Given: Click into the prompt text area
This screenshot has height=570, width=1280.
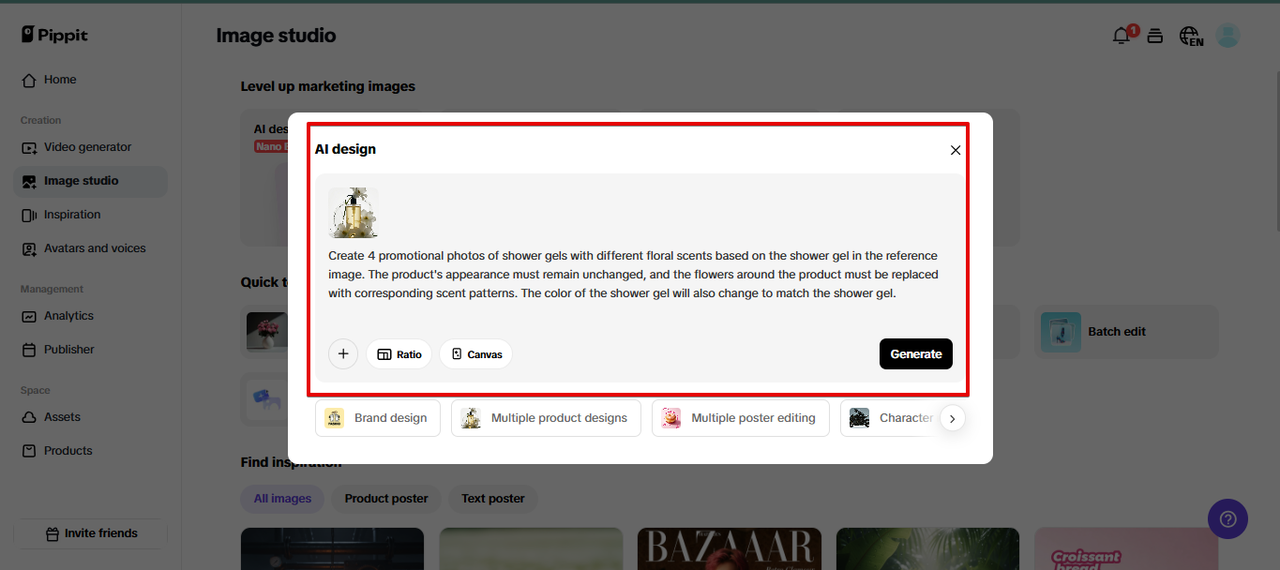Looking at the screenshot, I should (x=640, y=275).
